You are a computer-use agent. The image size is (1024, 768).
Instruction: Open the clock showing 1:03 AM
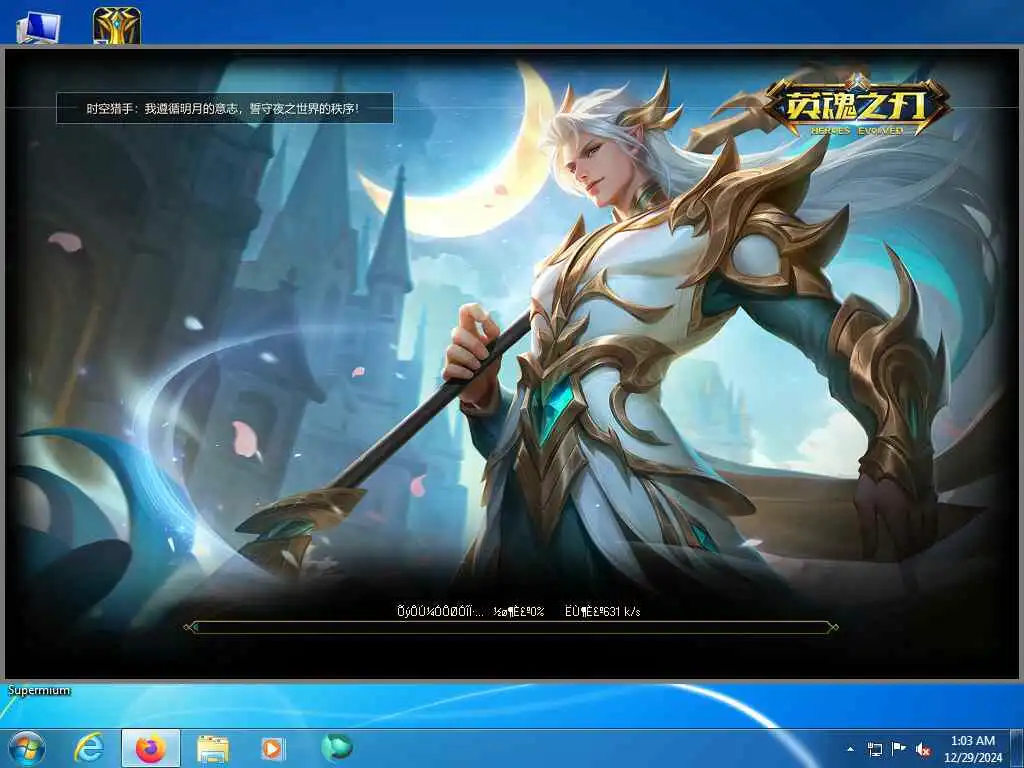pos(972,749)
